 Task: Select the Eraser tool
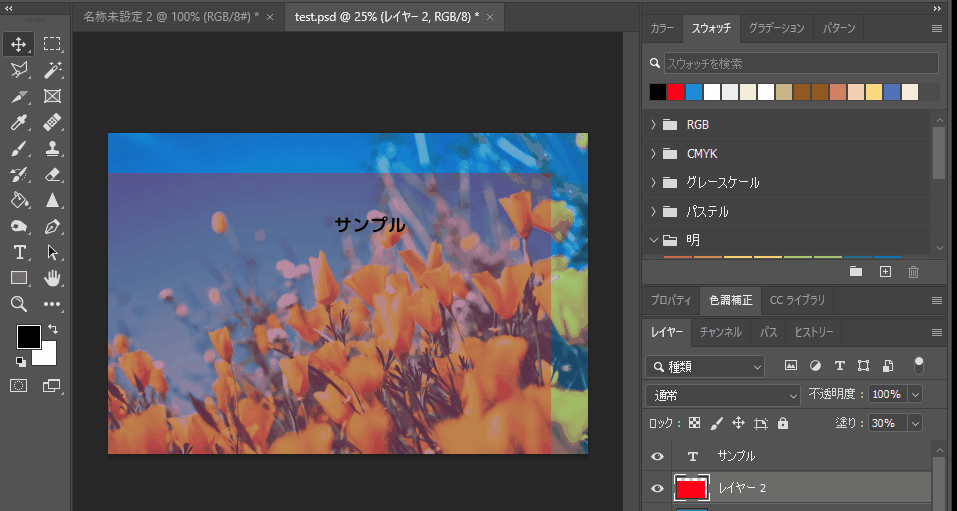52,175
